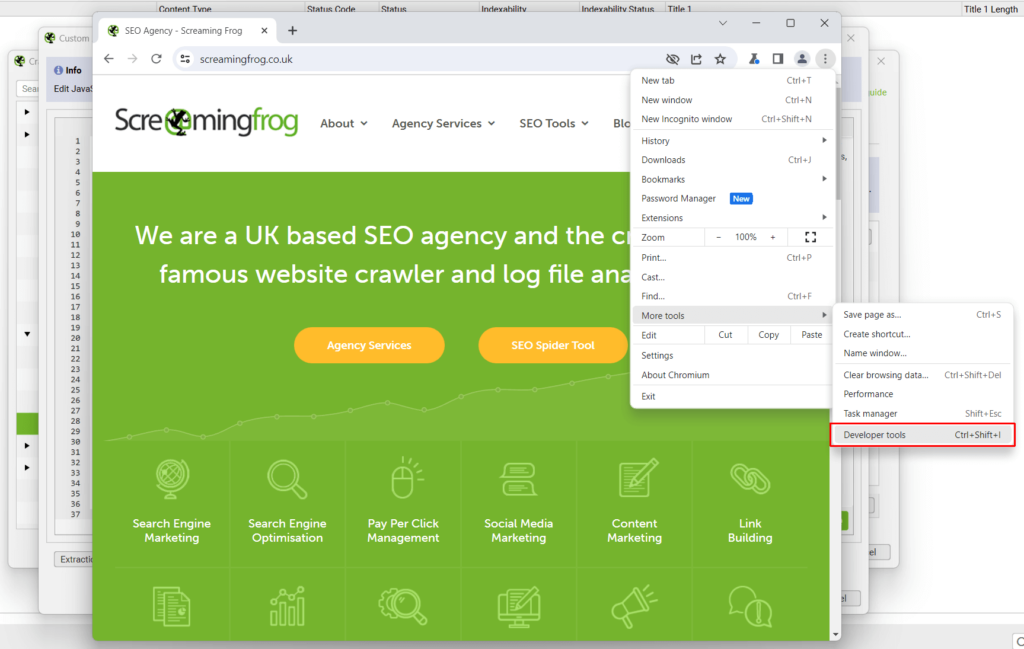Click the back navigation arrow
Screen dimensions: 1024x649
pos(109,59)
